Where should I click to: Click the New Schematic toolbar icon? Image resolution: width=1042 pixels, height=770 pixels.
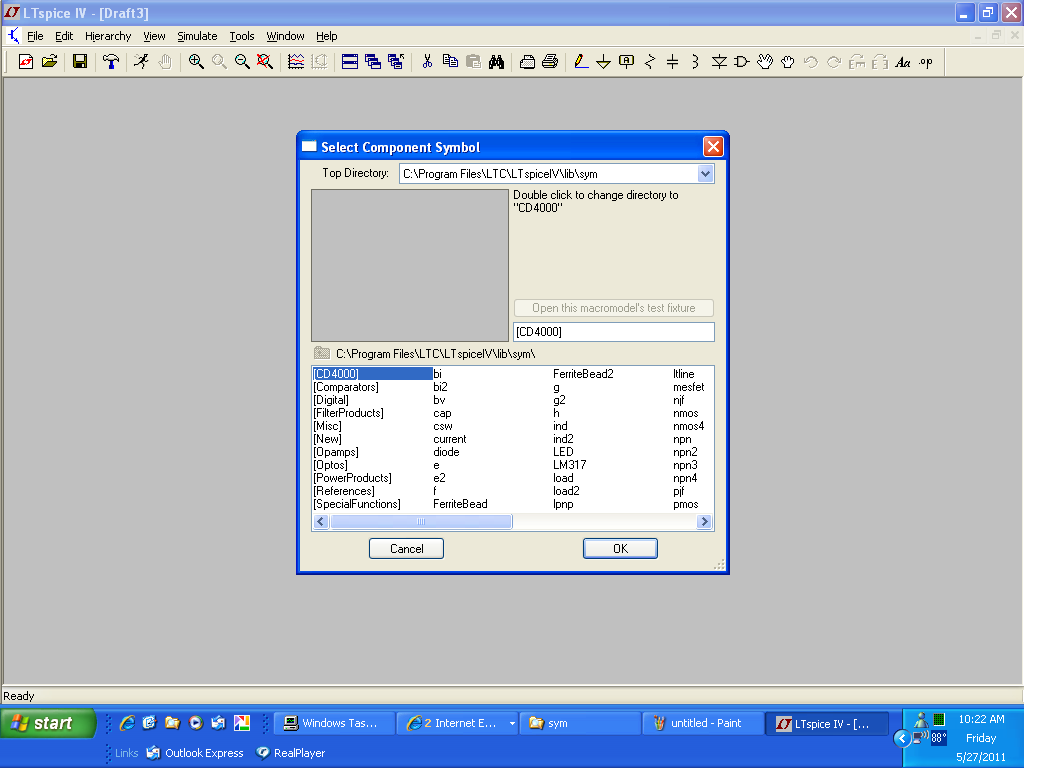click(26, 62)
